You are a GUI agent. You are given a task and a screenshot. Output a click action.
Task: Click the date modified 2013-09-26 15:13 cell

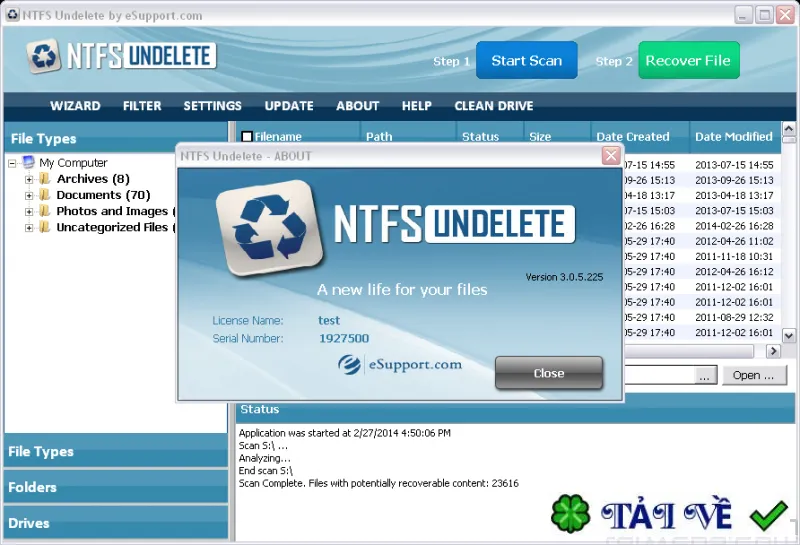pyautogui.click(x=734, y=180)
